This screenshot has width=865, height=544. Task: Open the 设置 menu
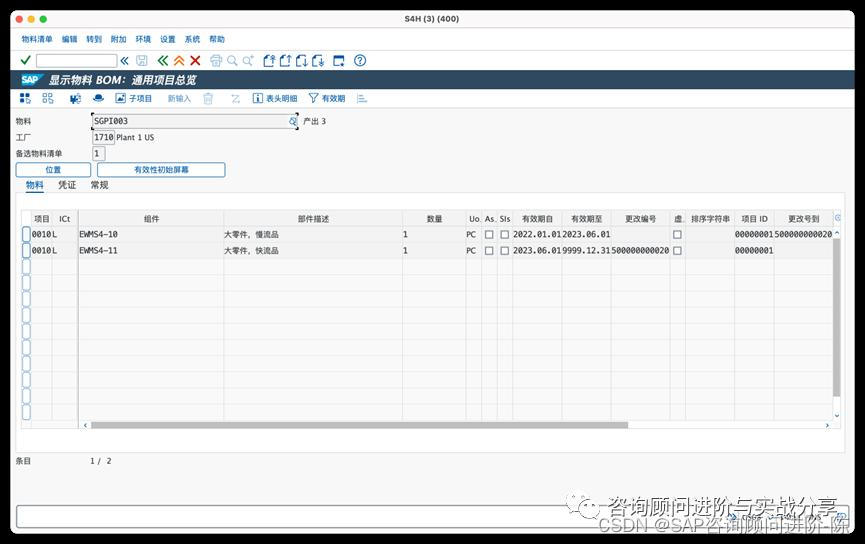[168, 39]
